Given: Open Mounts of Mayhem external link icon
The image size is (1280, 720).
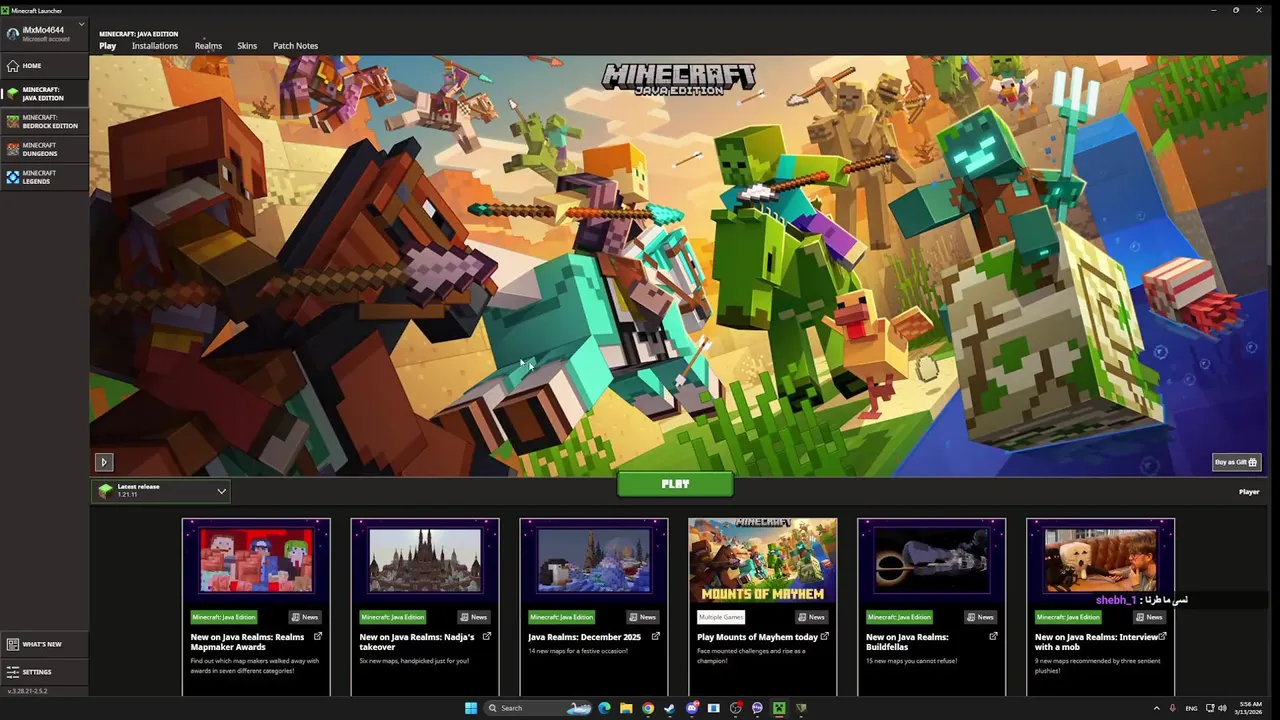Looking at the screenshot, I should [x=825, y=636].
